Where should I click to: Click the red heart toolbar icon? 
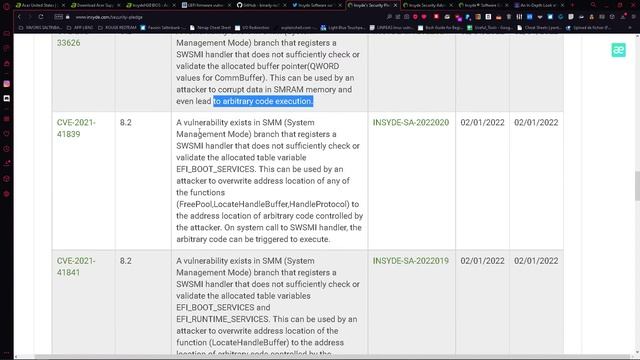coord(424,17)
